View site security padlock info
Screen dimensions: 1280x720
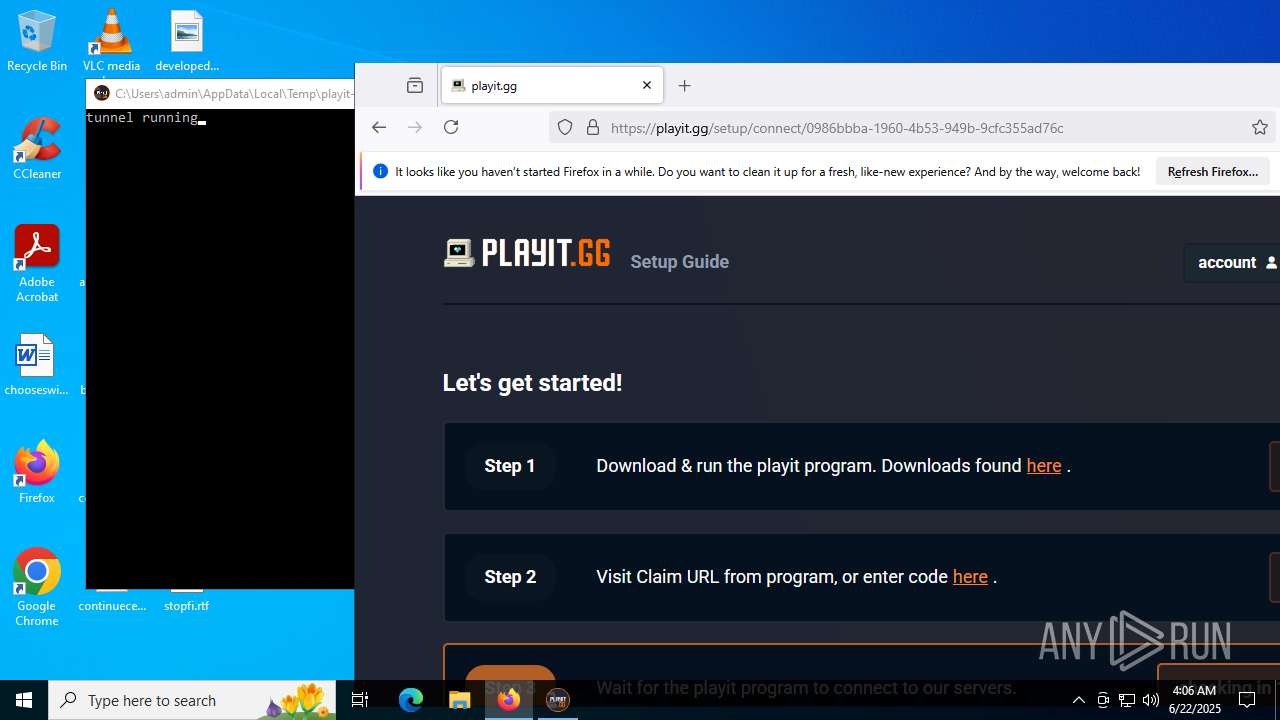593,127
